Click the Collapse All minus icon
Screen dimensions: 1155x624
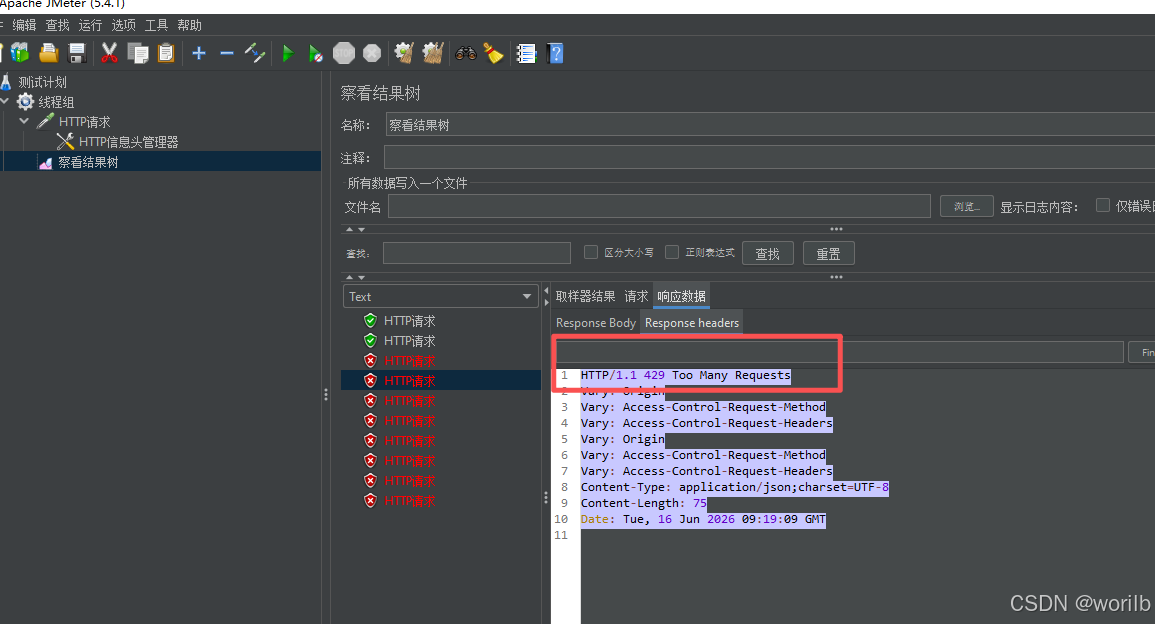click(x=227, y=53)
